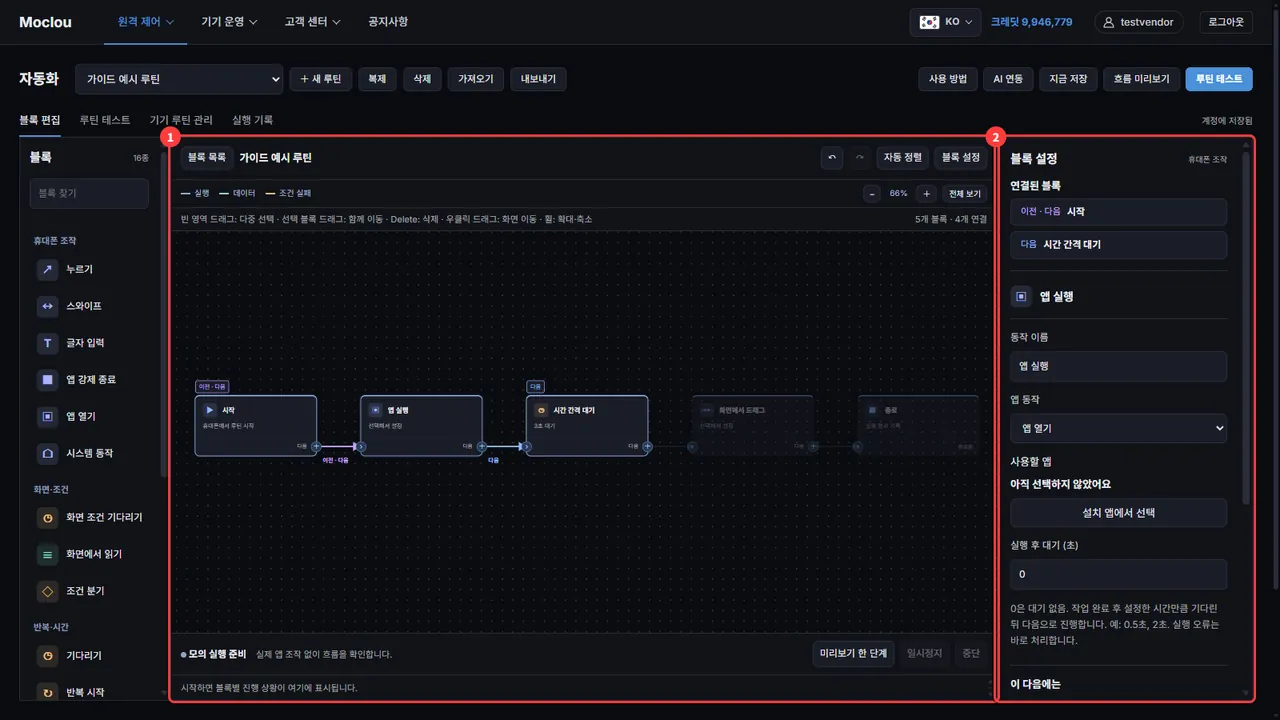1280x720 pixels.
Task: Choose the 앱 강제 종료 block icon
Action: [x=47, y=380]
